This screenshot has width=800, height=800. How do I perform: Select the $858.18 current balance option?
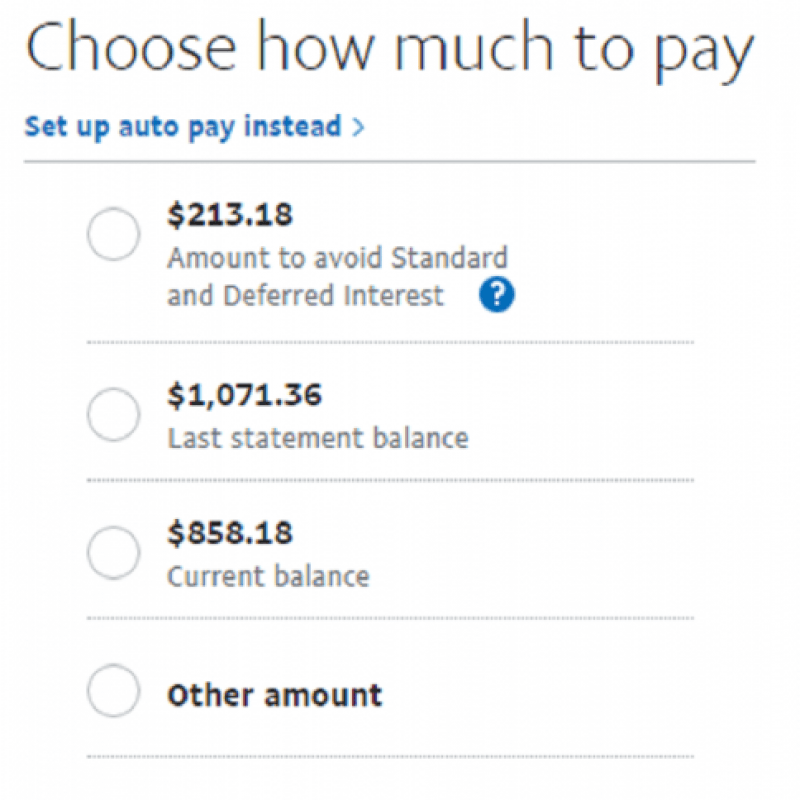[113, 551]
